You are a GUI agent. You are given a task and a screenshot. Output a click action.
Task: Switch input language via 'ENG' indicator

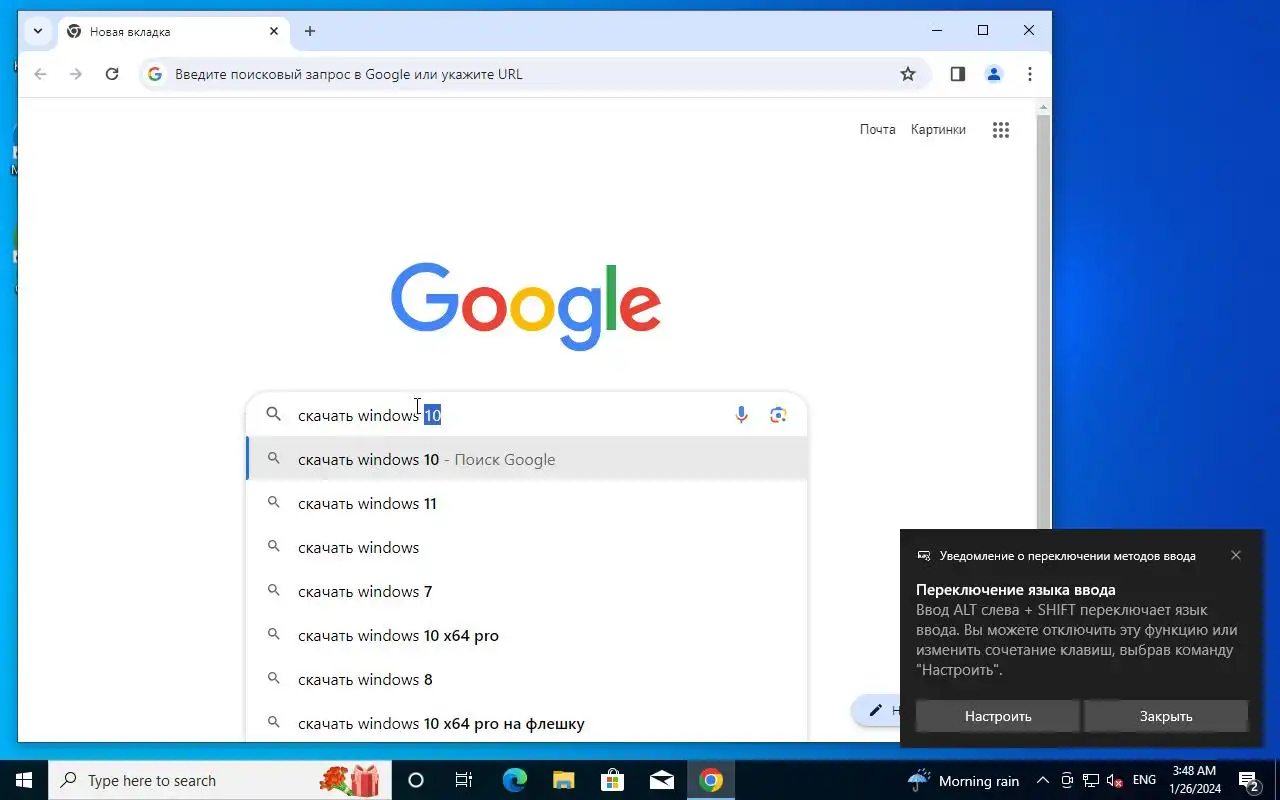(1144, 780)
